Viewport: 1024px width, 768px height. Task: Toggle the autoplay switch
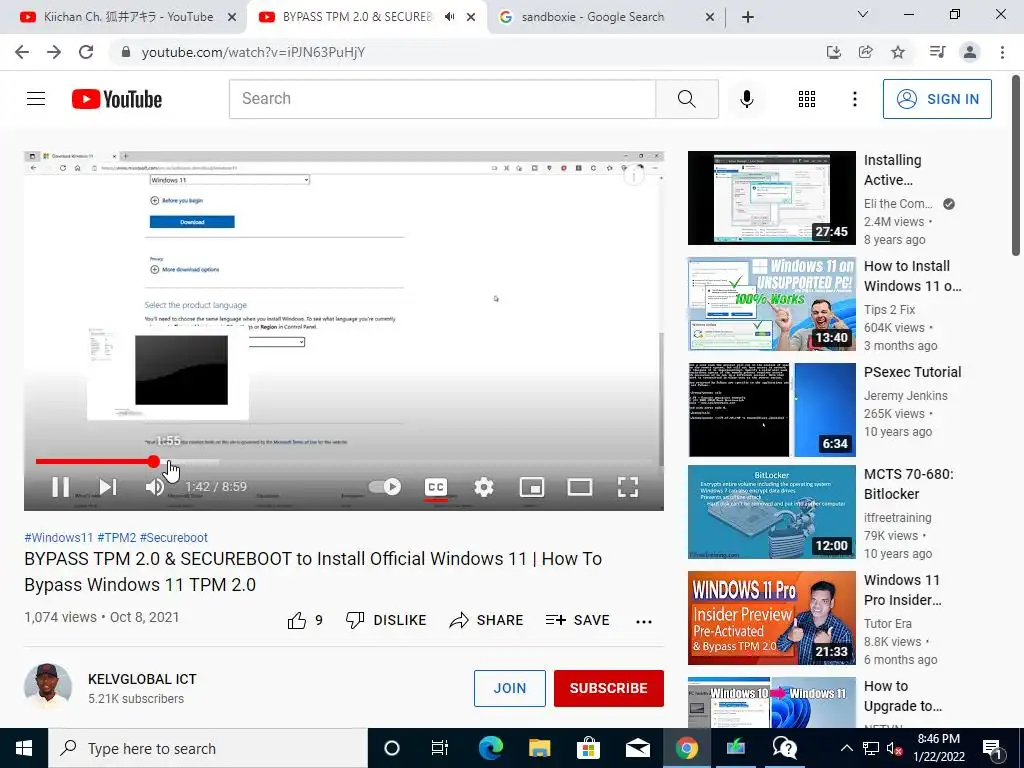click(x=385, y=487)
